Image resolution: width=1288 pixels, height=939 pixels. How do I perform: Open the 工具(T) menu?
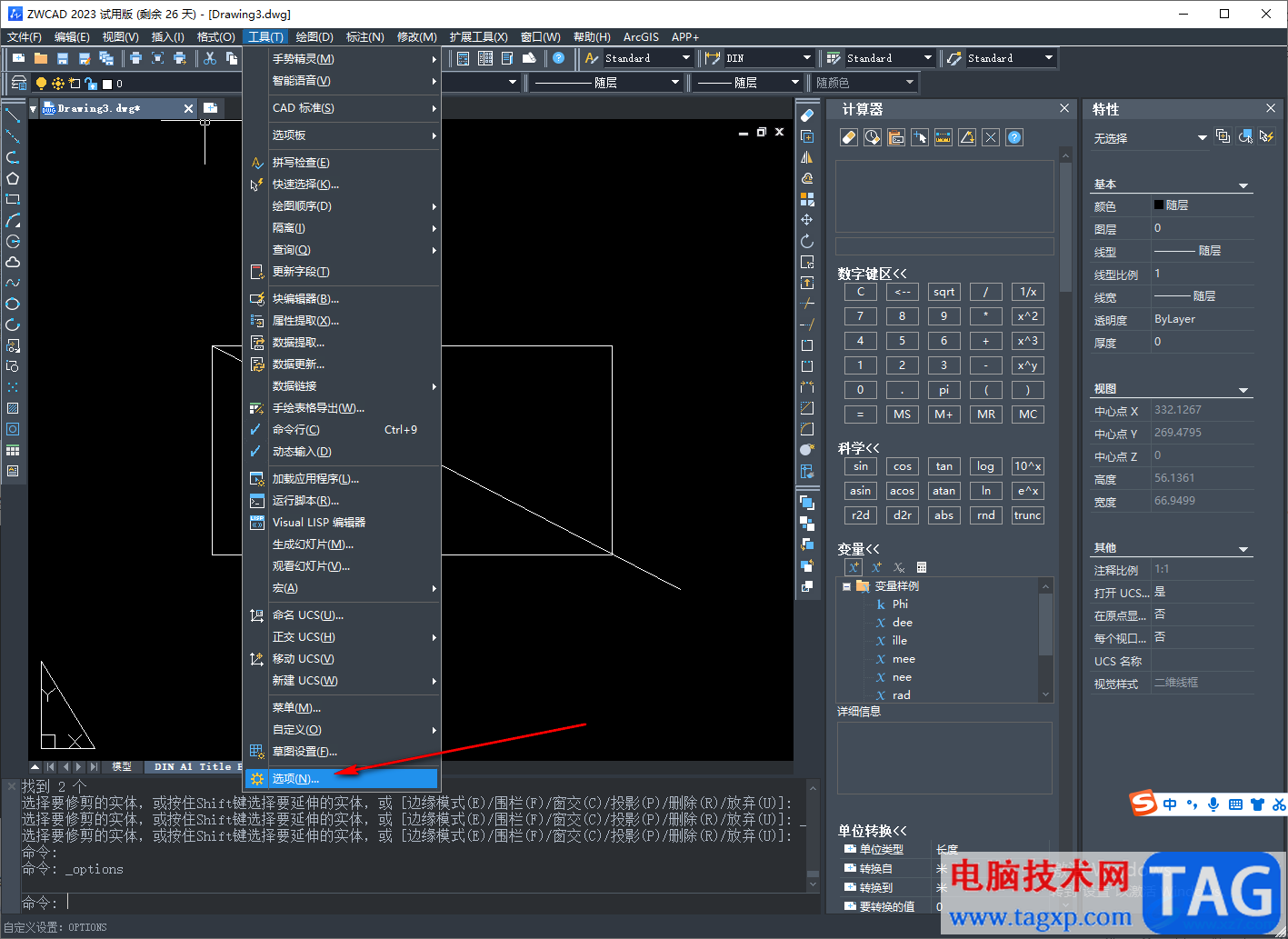click(x=266, y=37)
